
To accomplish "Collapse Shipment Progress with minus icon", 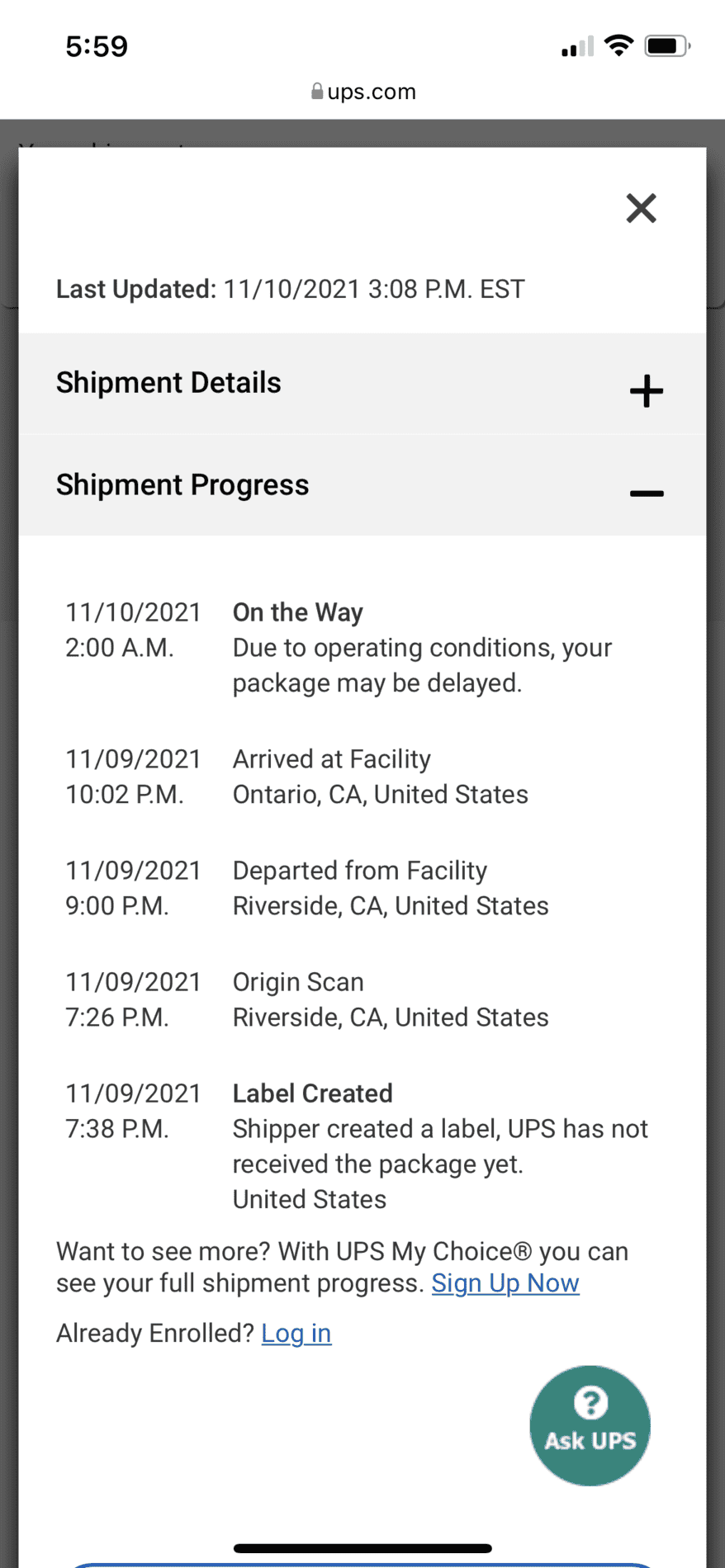I will pos(647,494).
